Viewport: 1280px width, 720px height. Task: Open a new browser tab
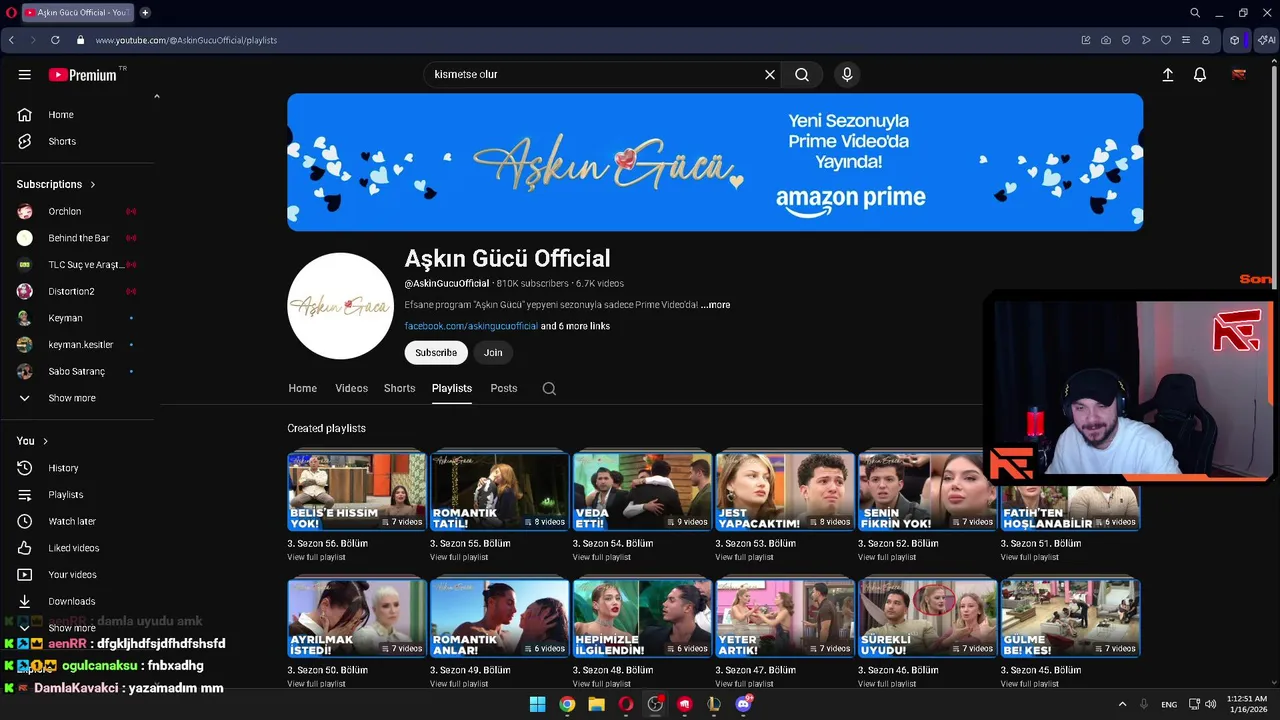pos(145,13)
